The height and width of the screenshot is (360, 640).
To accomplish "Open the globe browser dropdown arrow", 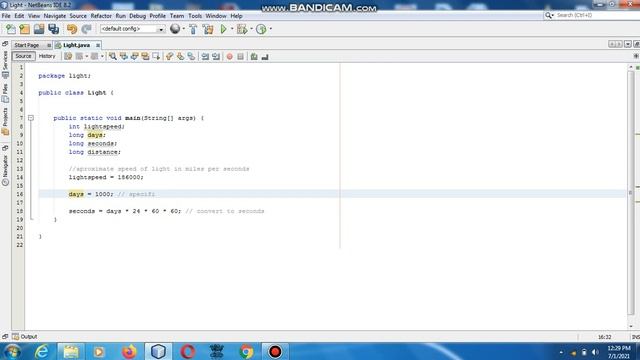I will [184, 29].
